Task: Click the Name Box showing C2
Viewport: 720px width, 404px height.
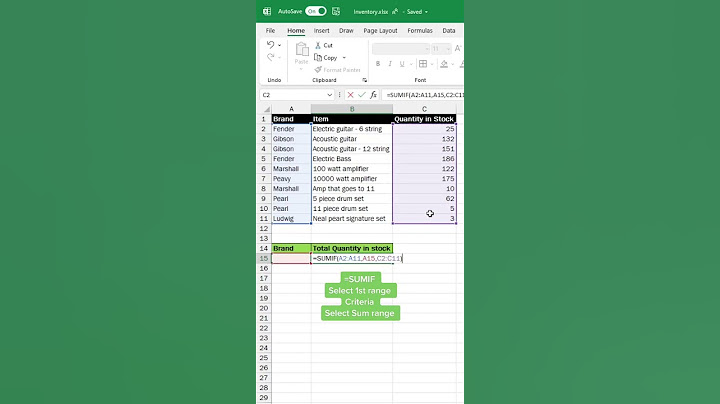Action: tap(293, 95)
